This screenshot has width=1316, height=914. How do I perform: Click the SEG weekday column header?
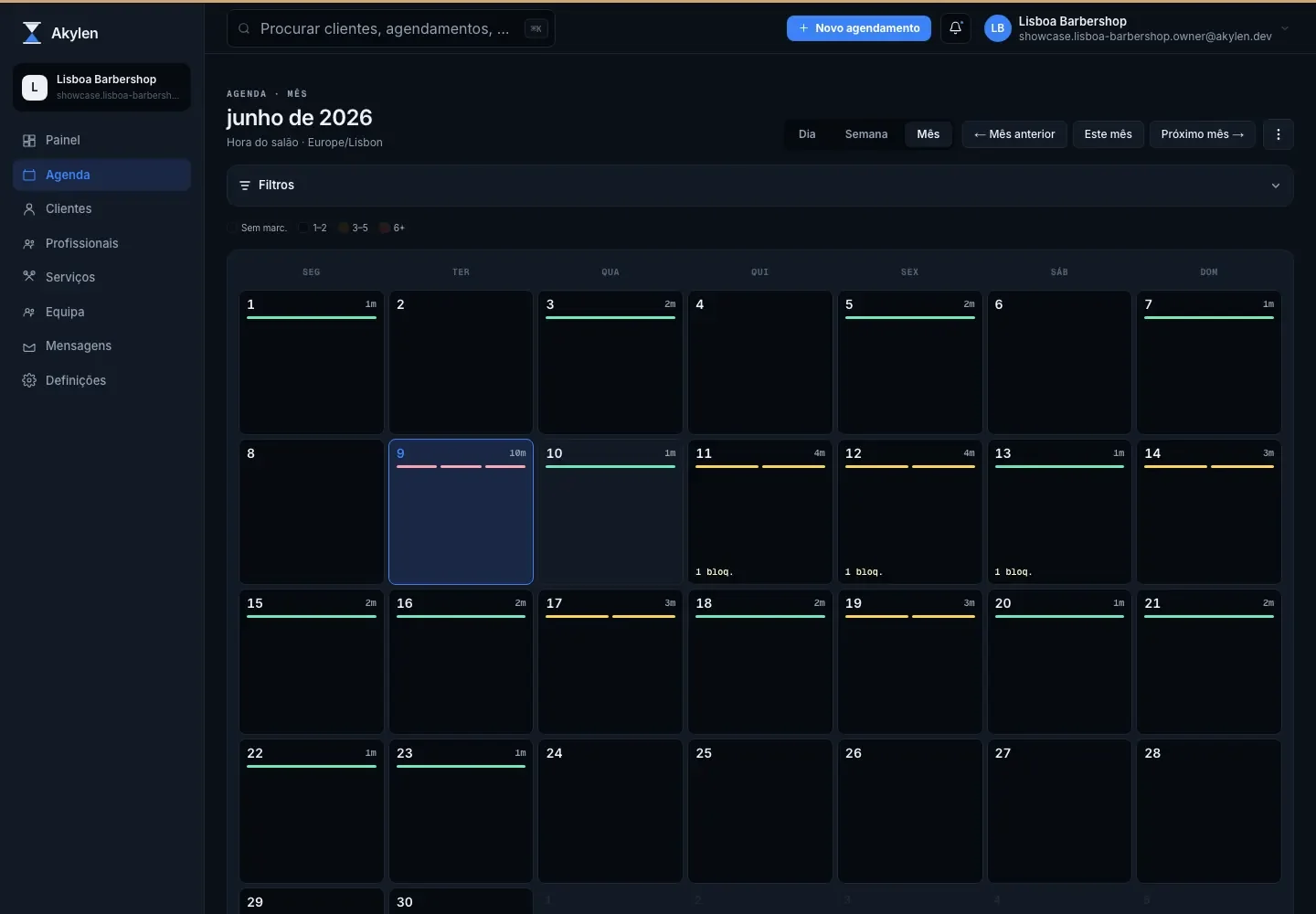(x=312, y=272)
